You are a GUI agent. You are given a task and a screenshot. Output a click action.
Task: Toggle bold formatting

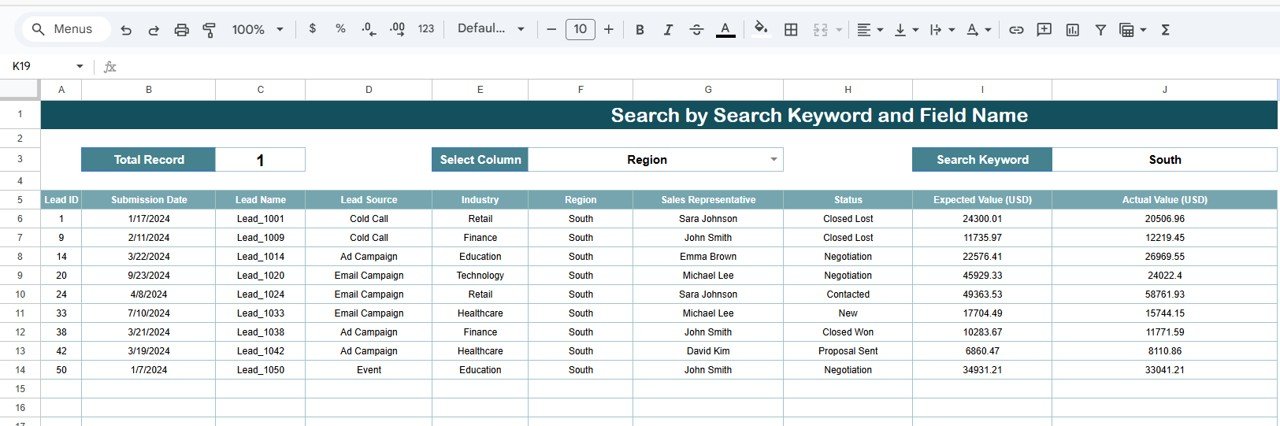(x=640, y=30)
